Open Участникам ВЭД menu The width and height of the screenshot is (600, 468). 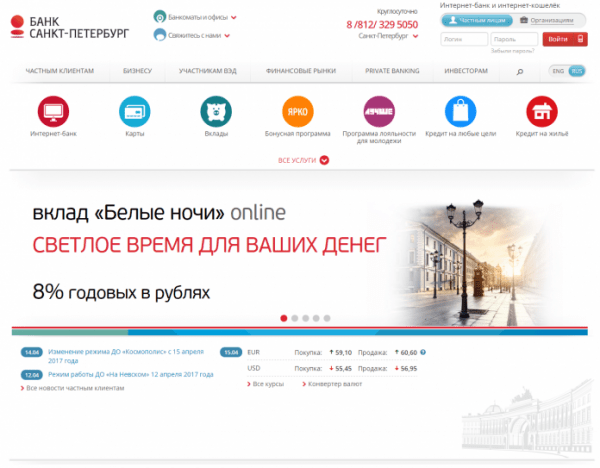pos(208,71)
